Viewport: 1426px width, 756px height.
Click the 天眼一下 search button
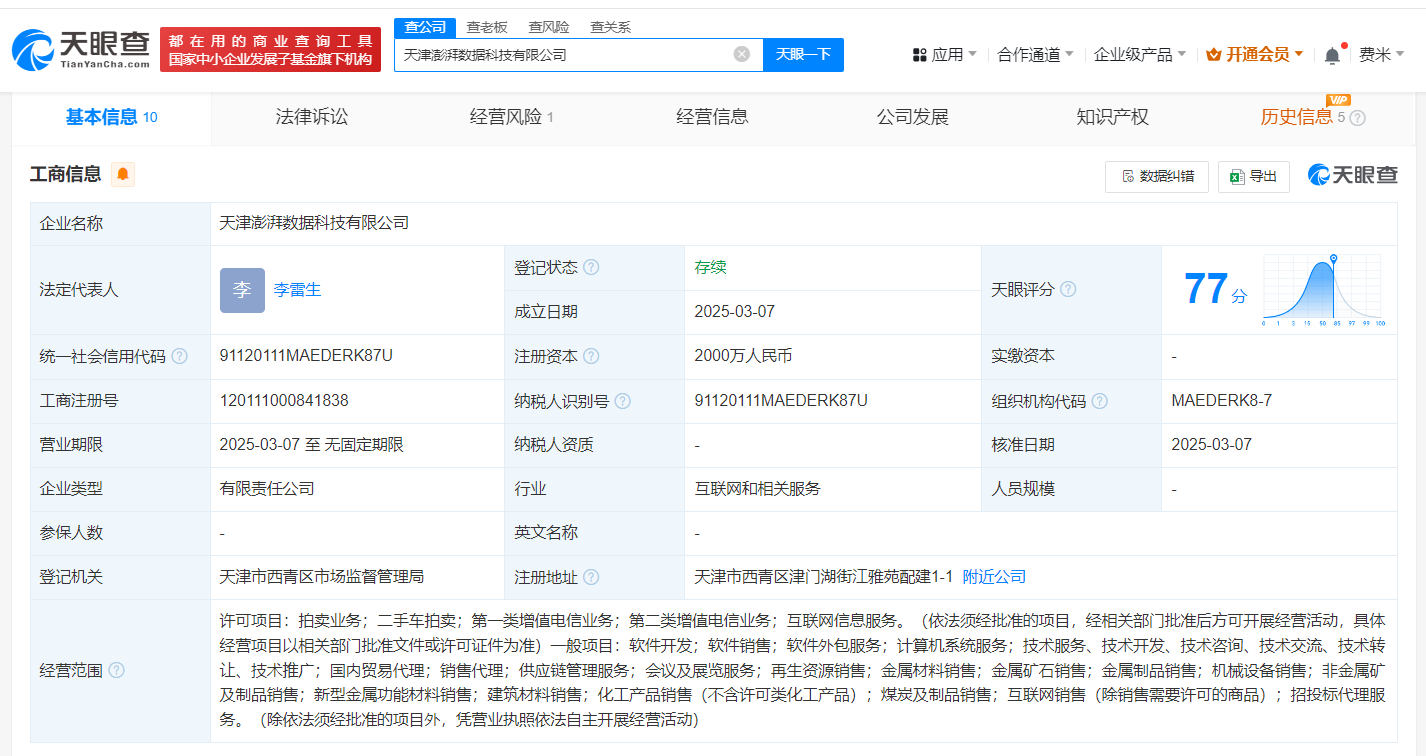(x=803, y=54)
